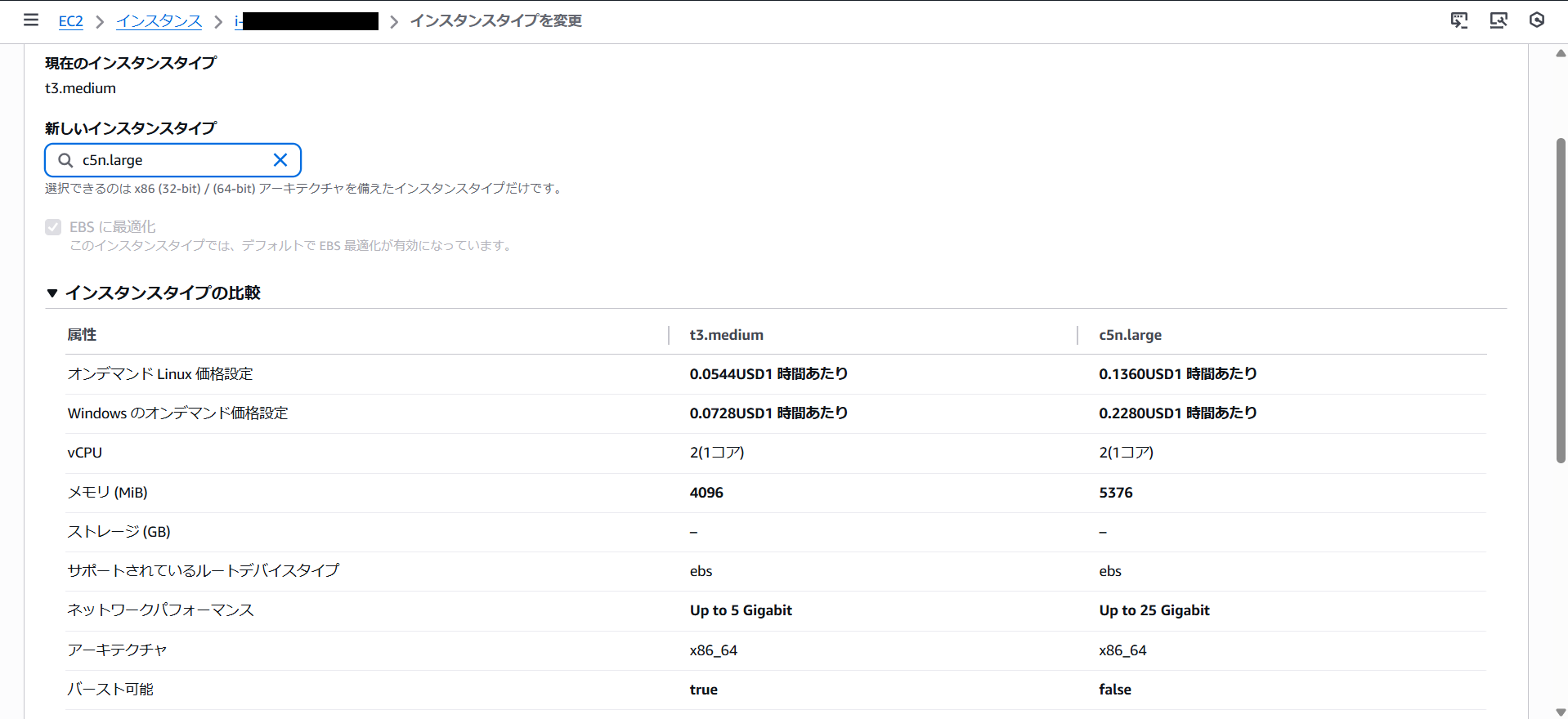The width and height of the screenshot is (1568, 719).
Task: Click the ストレージ (GB) row label
Action: pyautogui.click(x=119, y=532)
